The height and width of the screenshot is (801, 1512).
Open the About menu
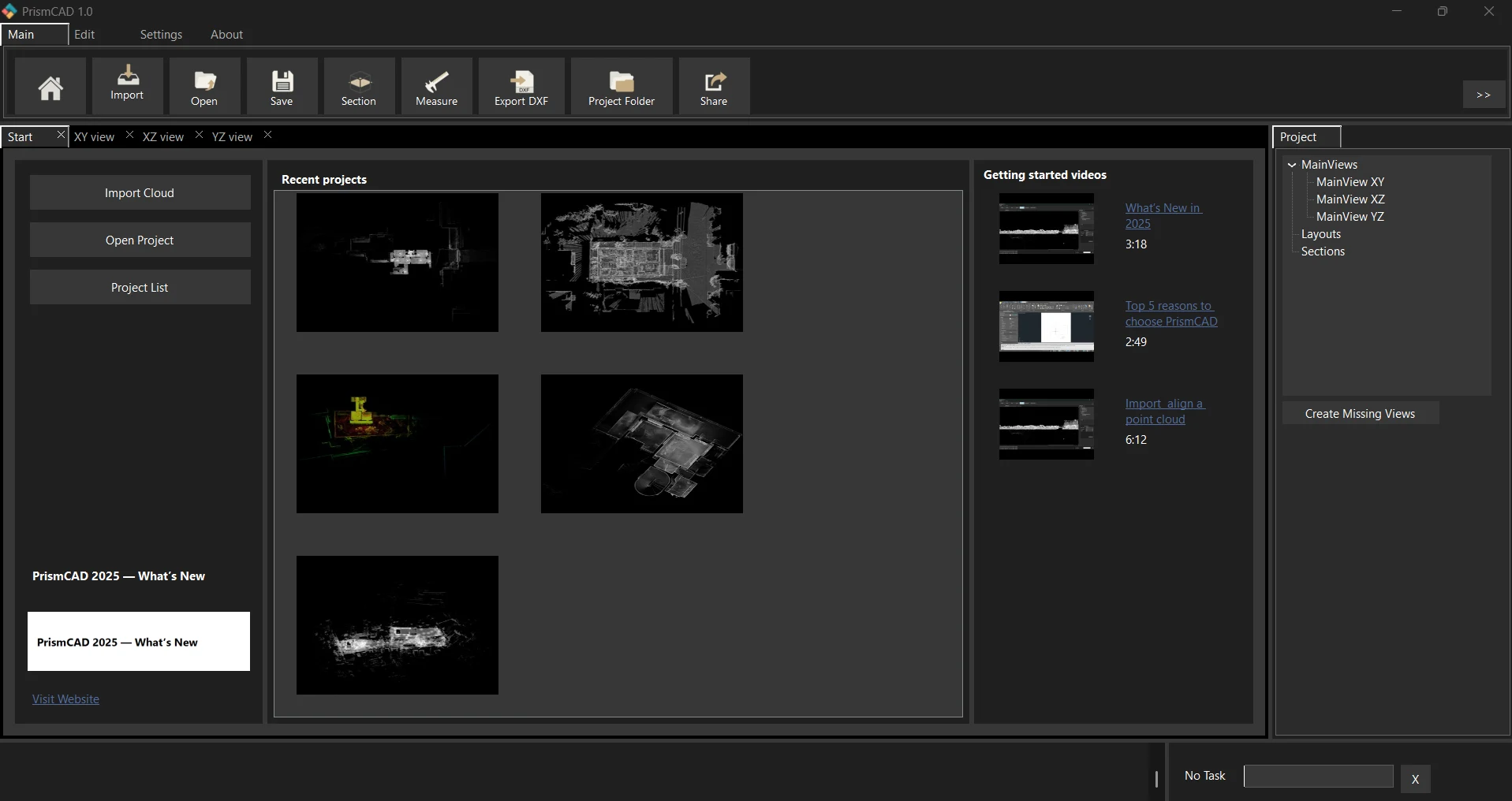point(226,35)
